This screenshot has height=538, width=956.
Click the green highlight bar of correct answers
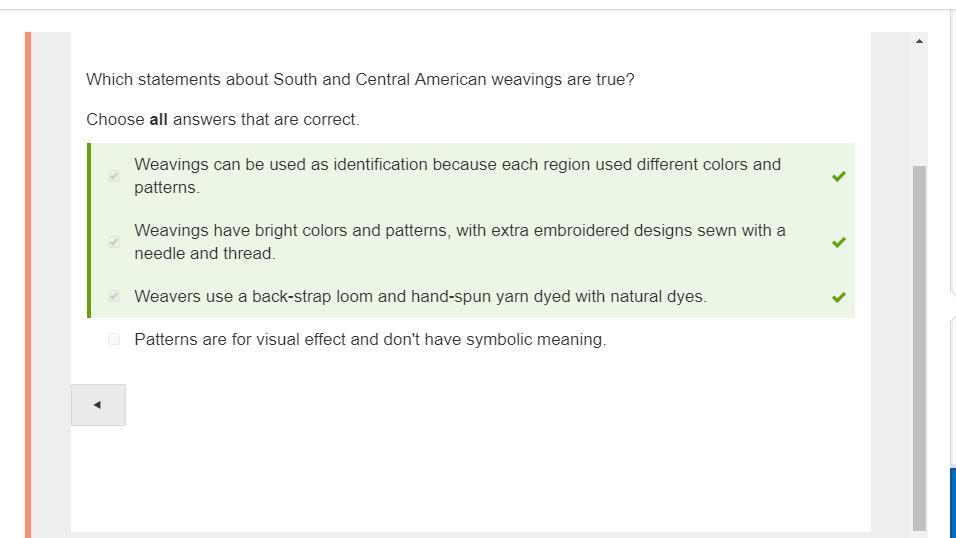point(89,231)
